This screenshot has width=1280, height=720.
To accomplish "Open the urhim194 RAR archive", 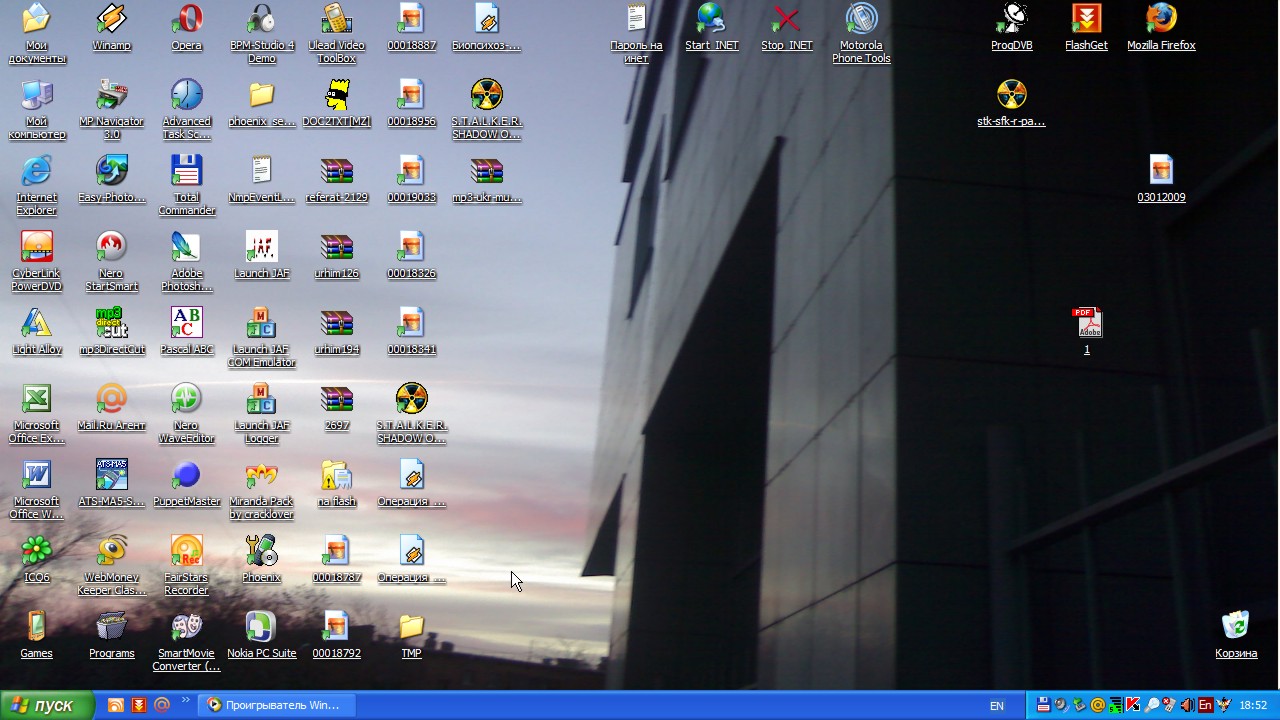I will point(336,330).
